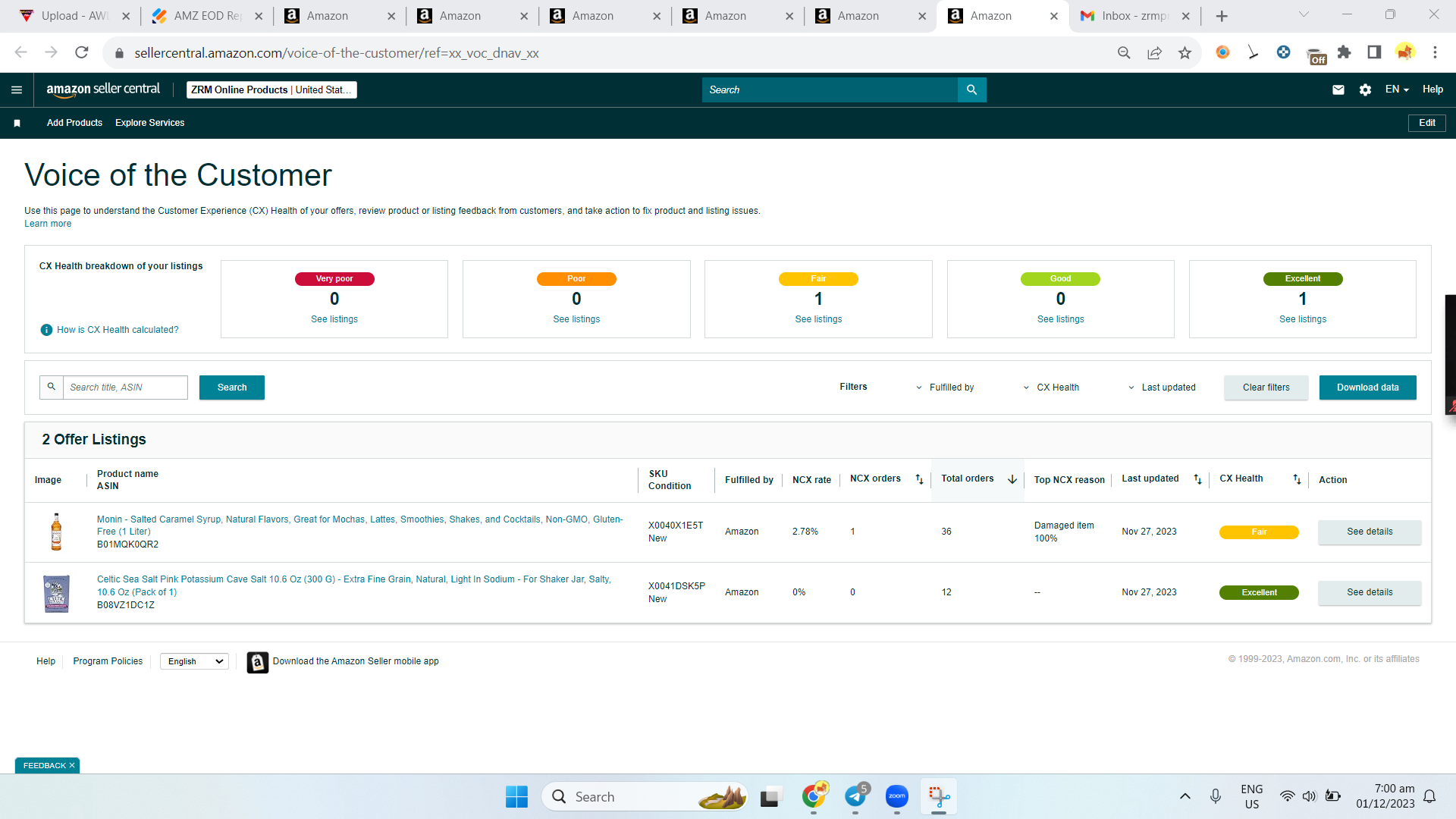Click the teal Search button for listings
This screenshot has width=1456, height=819.
[x=232, y=388]
